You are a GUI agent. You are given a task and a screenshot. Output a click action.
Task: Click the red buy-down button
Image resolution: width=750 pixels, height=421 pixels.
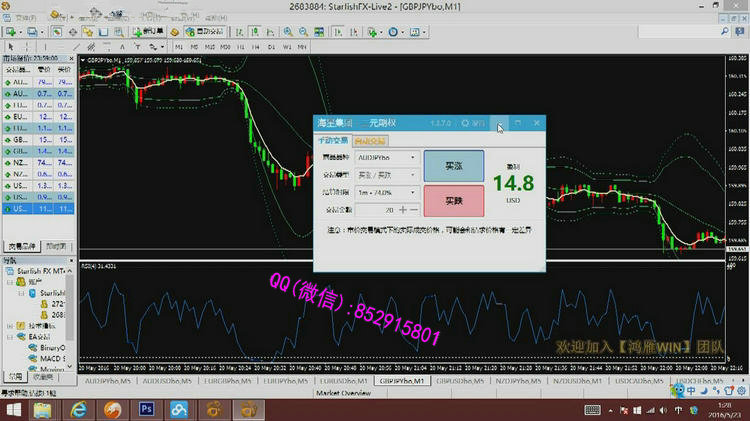pyautogui.click(x=453, y=200)
